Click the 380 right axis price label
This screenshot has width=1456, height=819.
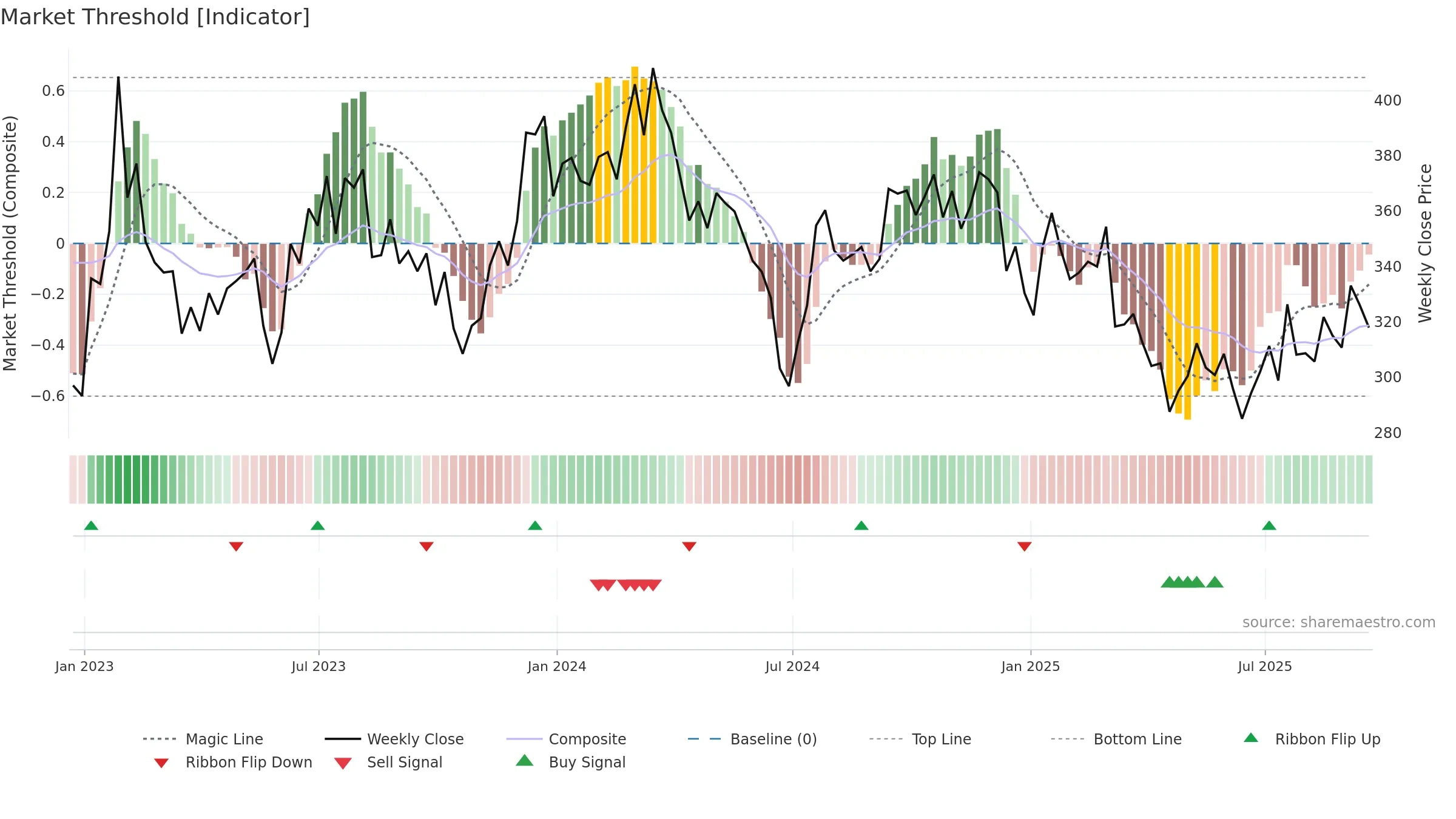(x=1388, y=156)
